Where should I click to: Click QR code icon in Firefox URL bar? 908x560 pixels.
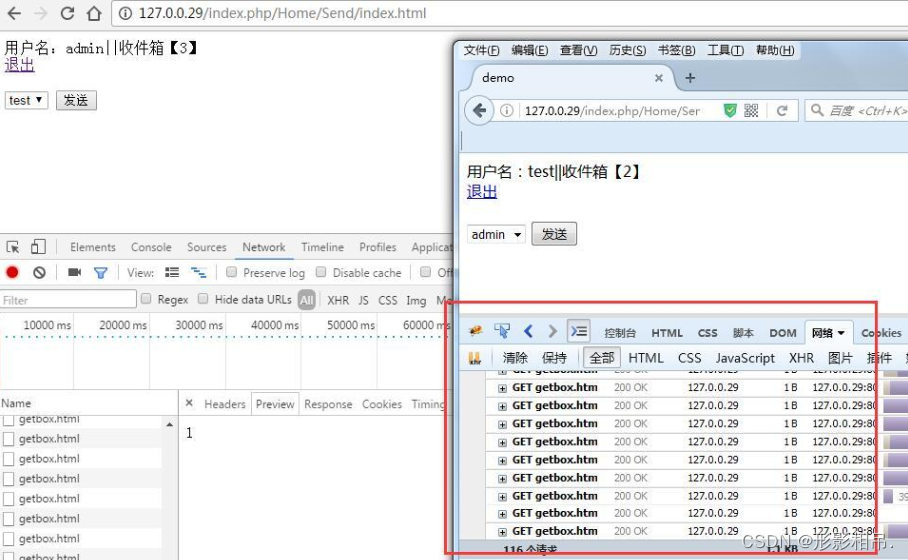751,110
